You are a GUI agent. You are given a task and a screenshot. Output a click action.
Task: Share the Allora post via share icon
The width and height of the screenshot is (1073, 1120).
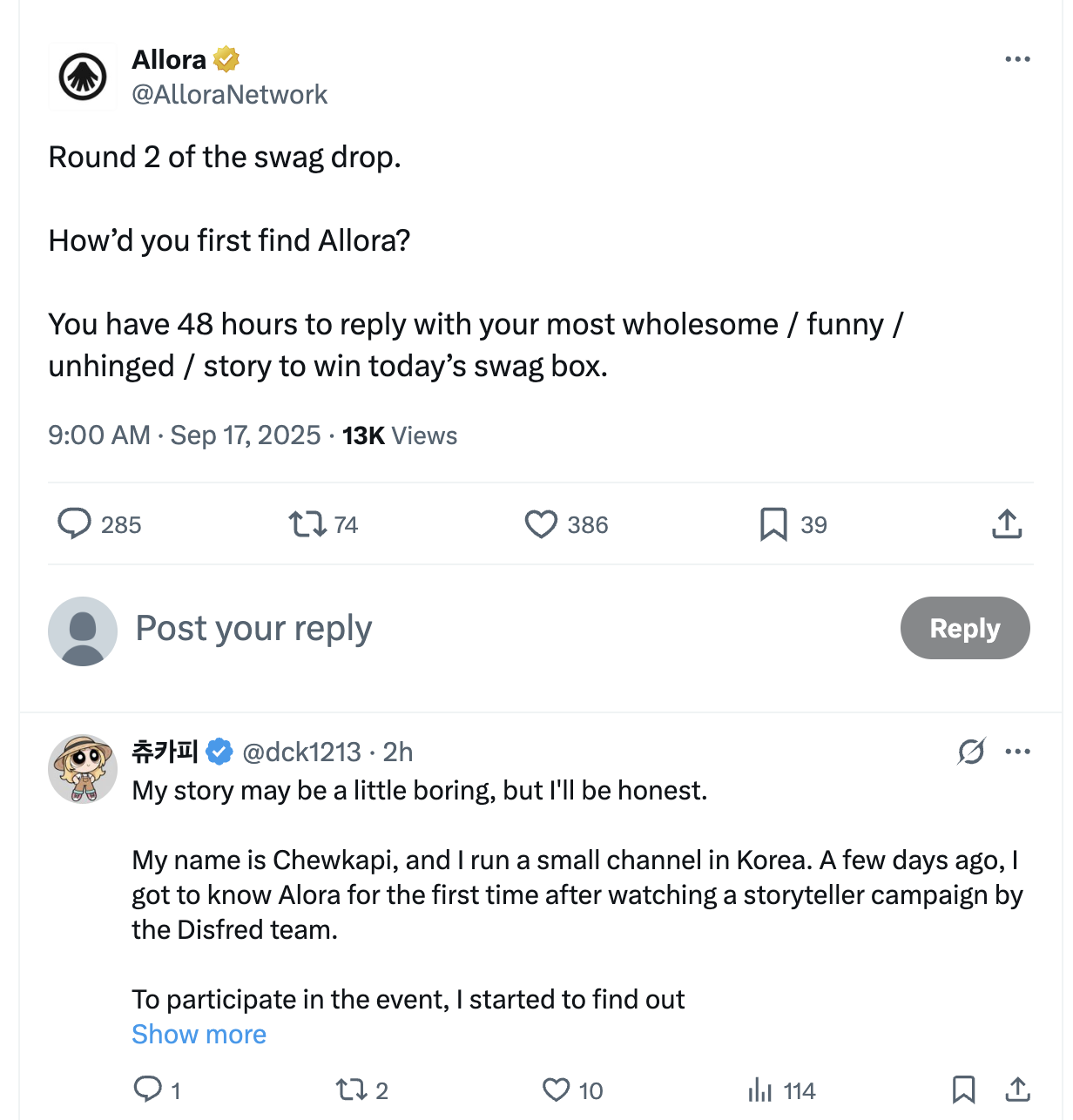(x=1007, y=524)
